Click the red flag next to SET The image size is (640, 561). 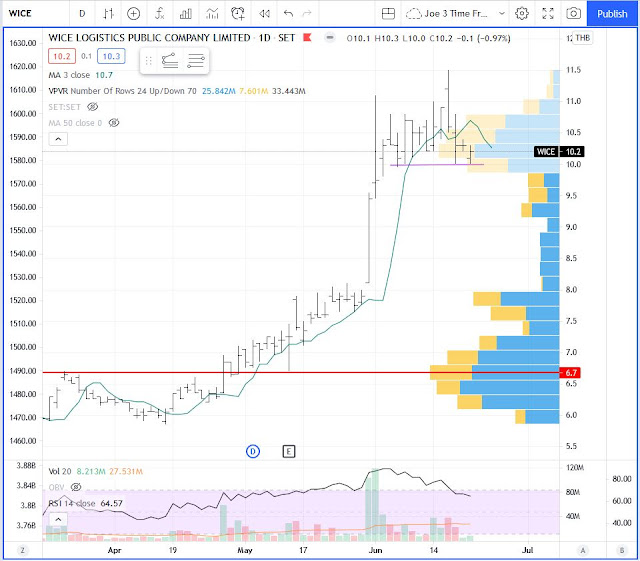(307, 38)
